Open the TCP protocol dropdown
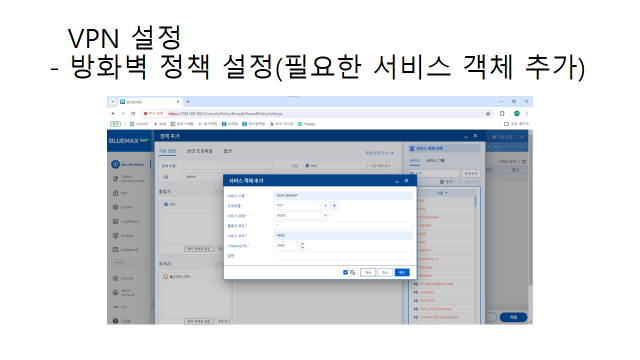Image resolution: width=640 pixels, height=360 pixels. (x=325, y=205)
